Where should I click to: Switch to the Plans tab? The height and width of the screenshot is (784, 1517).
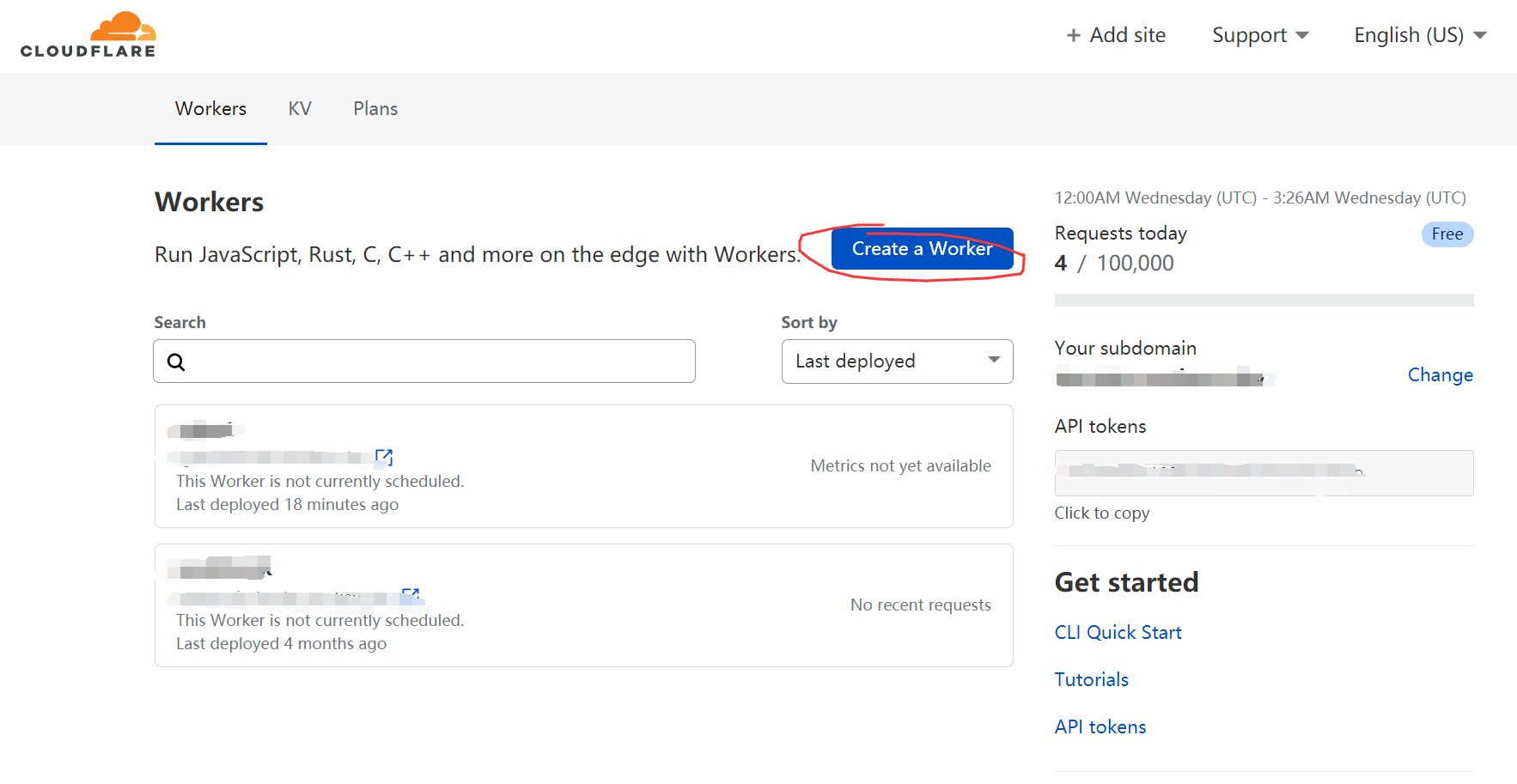click(375, 109)
